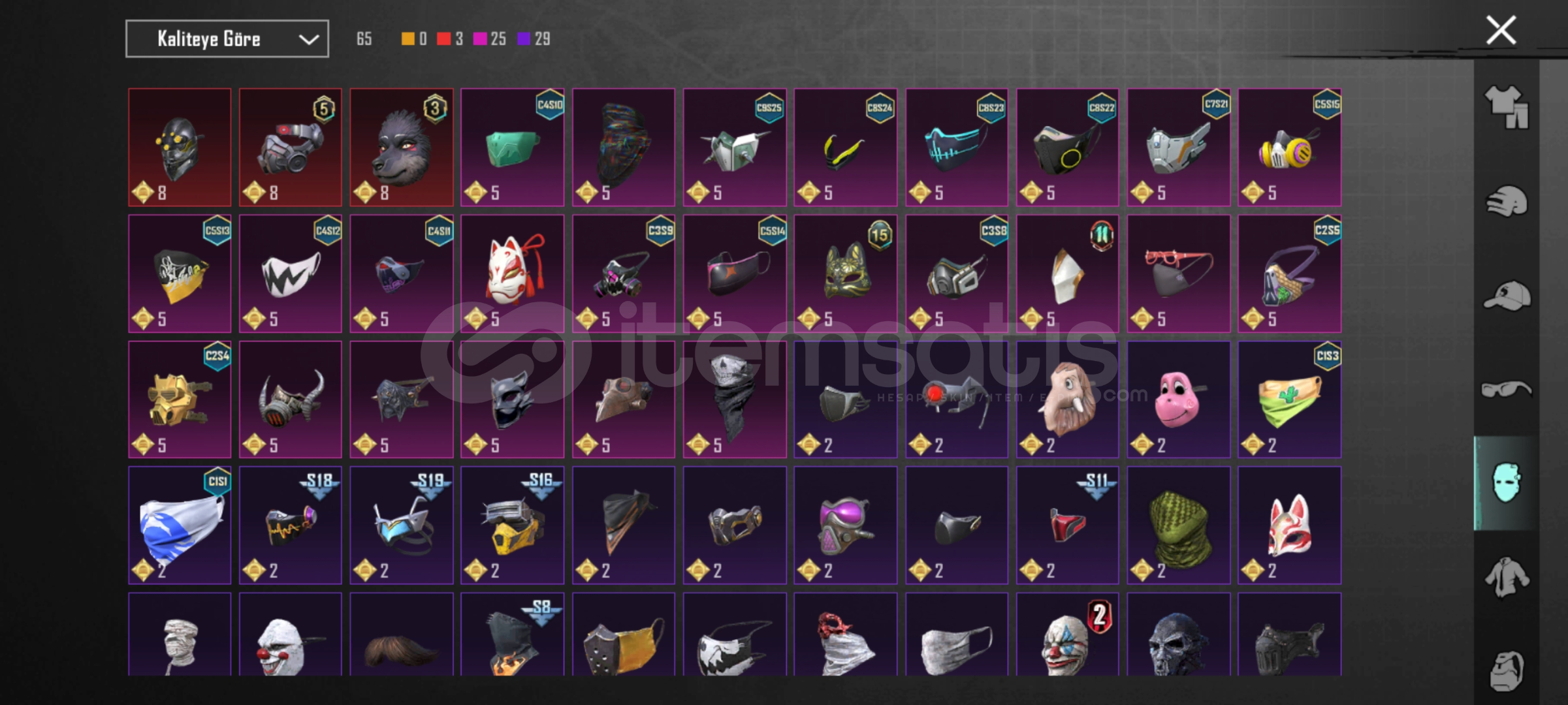Expand the Kaliteye Göre sort dropdown
Image resolution: width=1568 pixels, height=705 pixels.
[227, 39]
